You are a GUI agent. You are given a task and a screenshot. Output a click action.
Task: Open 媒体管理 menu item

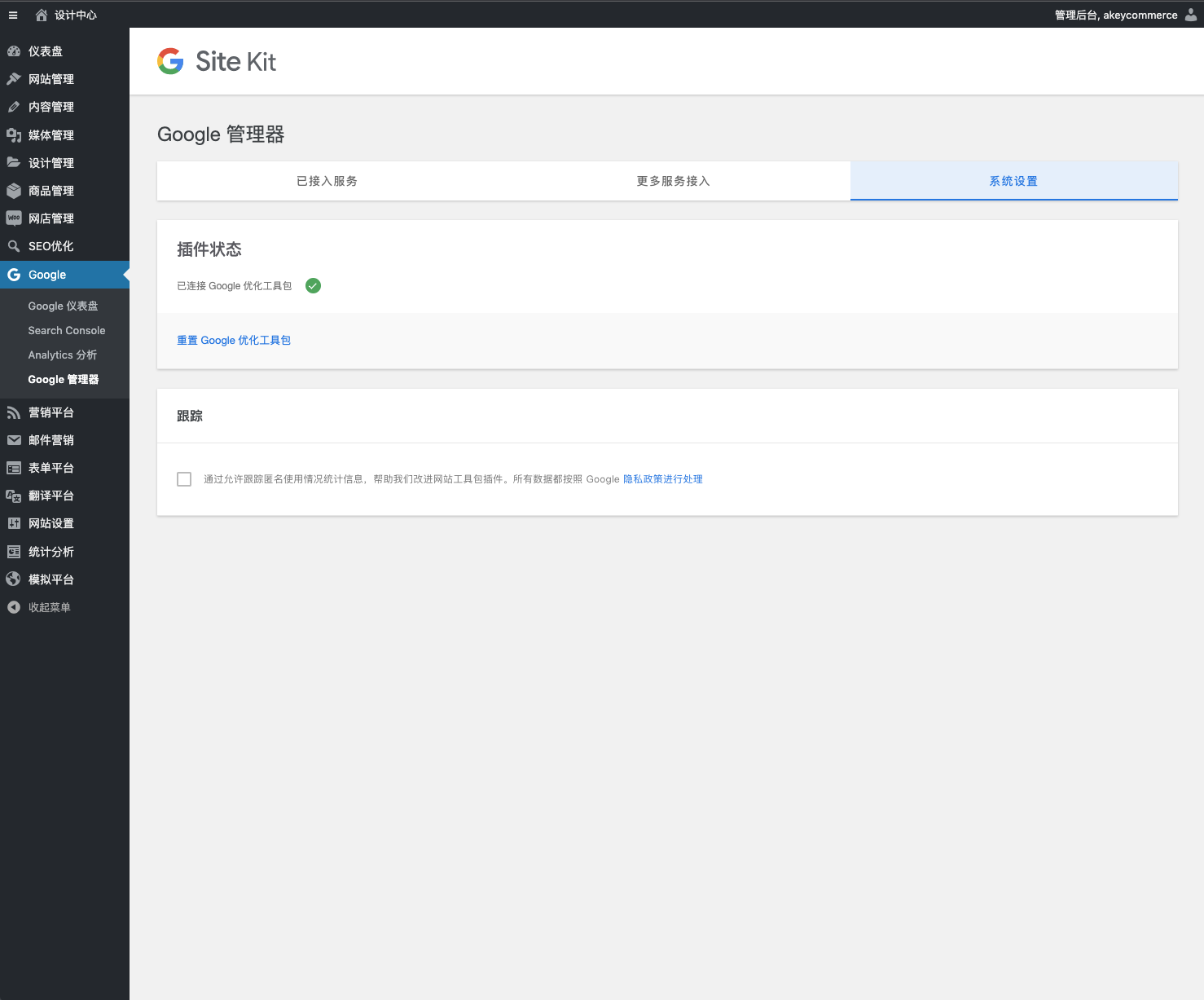pos(51,135)
